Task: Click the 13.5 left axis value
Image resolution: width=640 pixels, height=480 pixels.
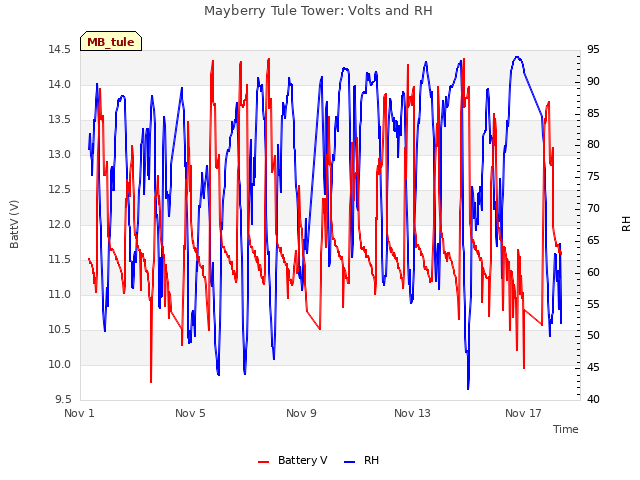Action: click(x=60, y=120)
